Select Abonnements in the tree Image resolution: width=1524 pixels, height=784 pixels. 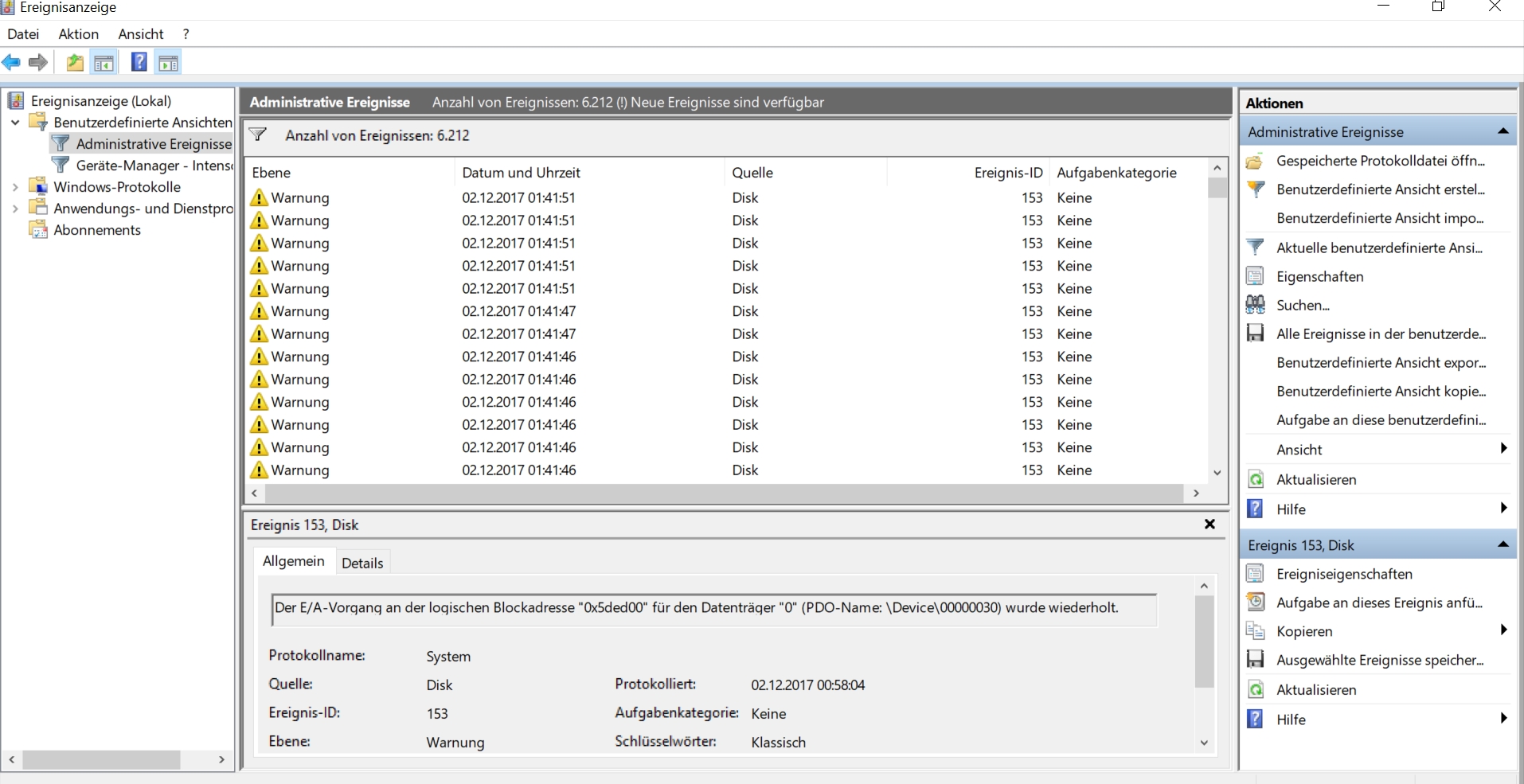[x=96, y=230]
